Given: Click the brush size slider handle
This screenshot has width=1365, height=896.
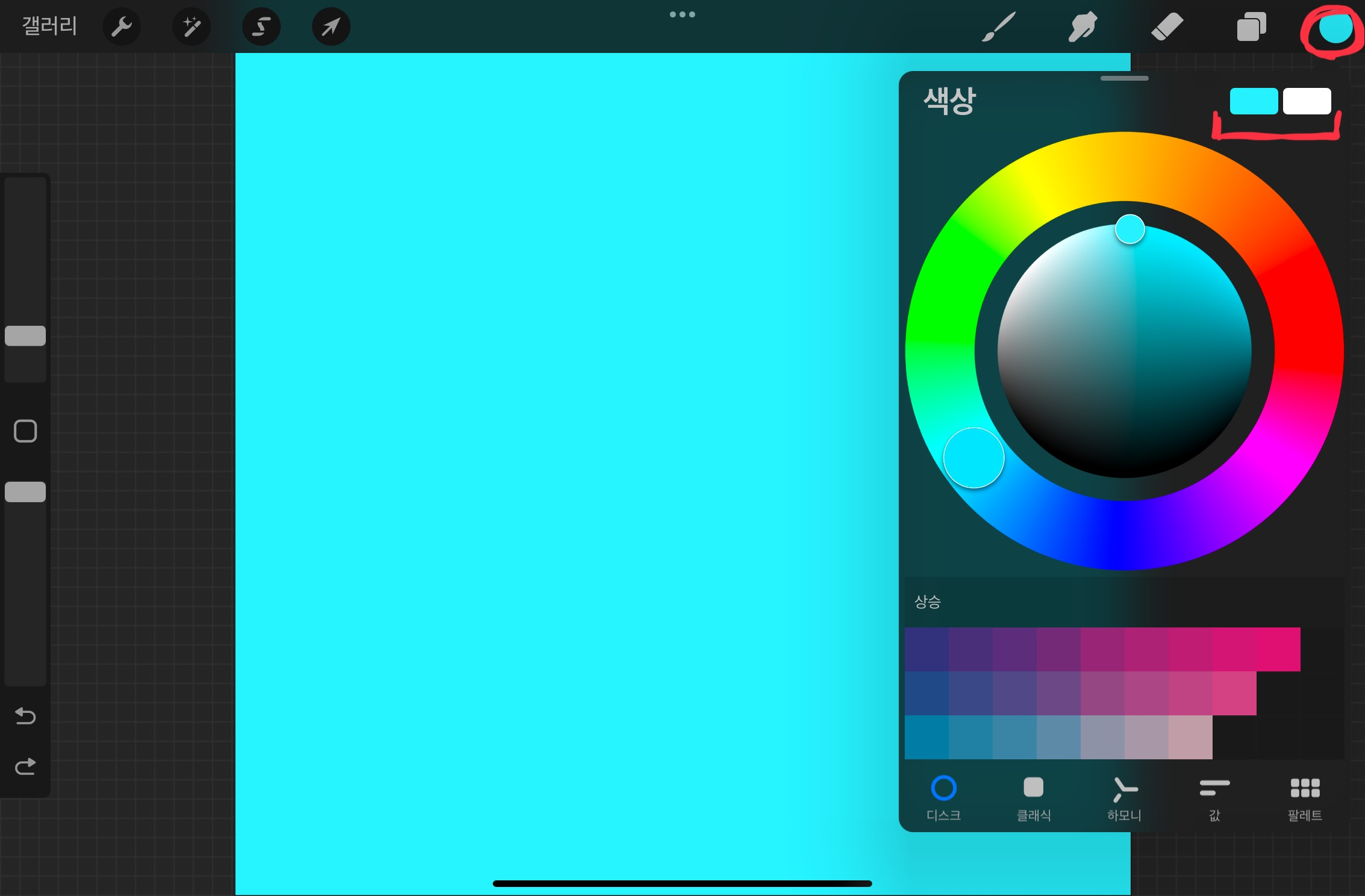Looking at the screenshot, I should 25,336.
